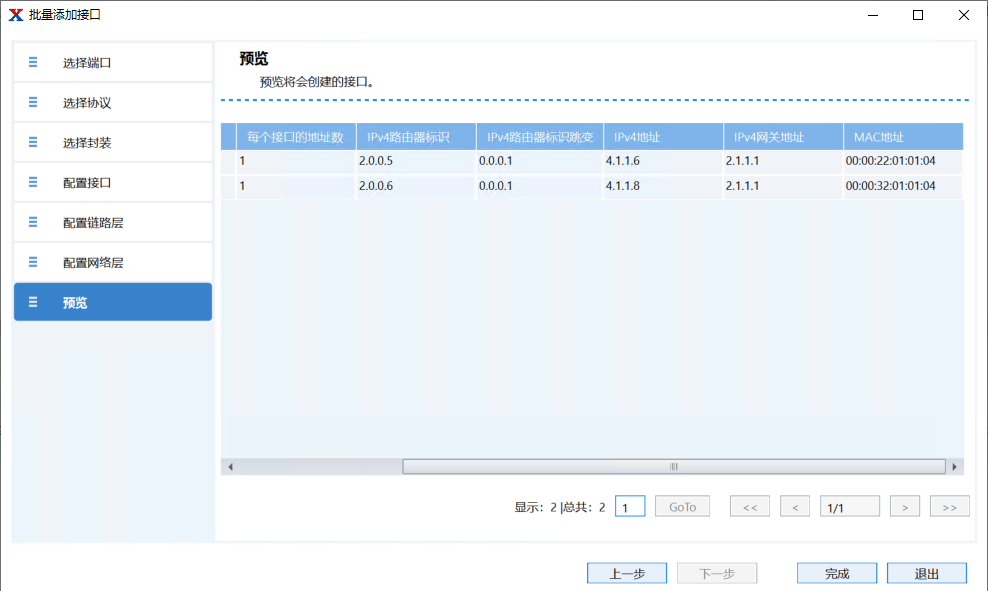The width and height of the screenshot is (988, 591).
Task: Click the menu icon beside 配置网络层 step
Action: [33, 262]
